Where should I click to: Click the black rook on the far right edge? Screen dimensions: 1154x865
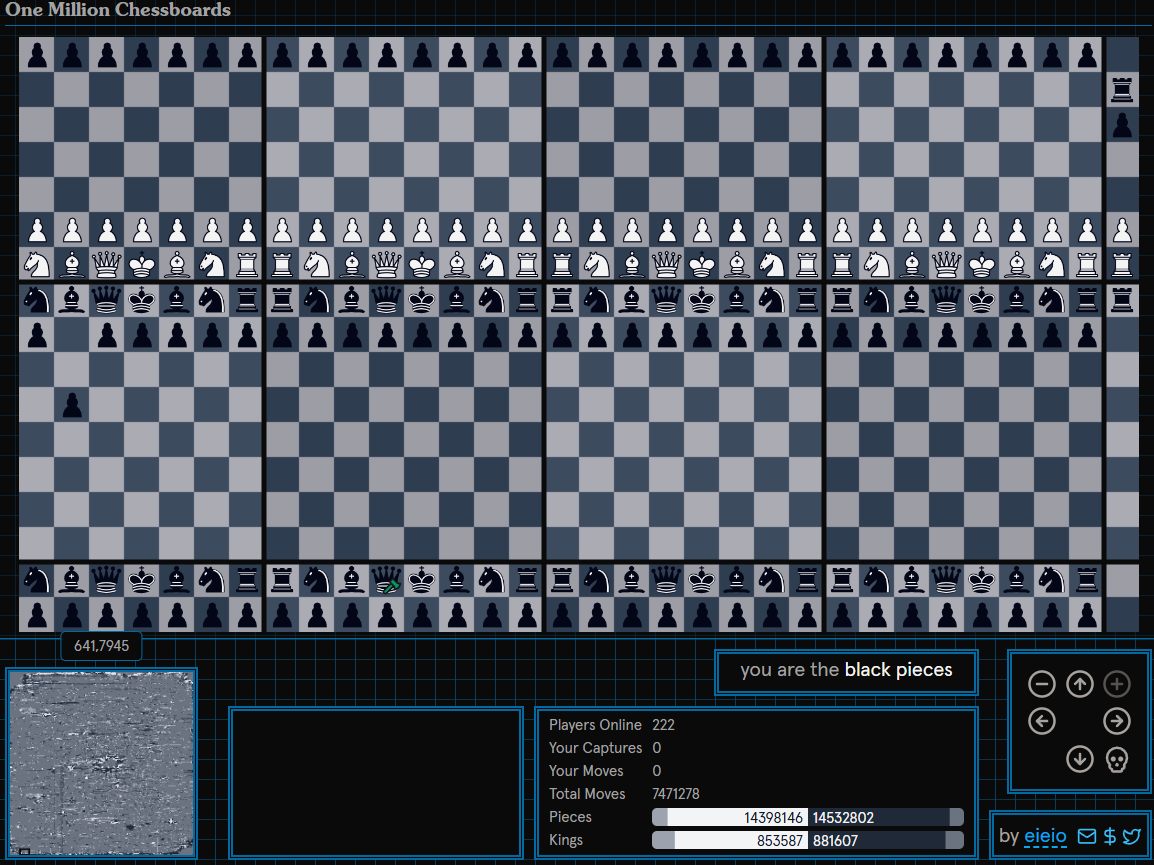pyautogui.click(x=1122, y=89)
